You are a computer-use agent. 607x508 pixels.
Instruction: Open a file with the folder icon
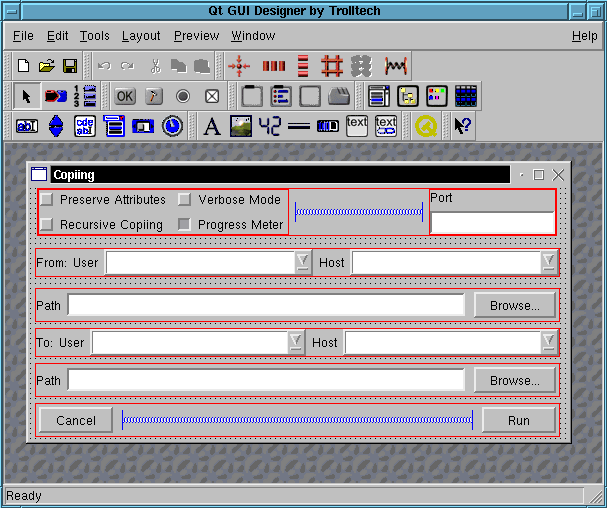[x=46, y=66]
